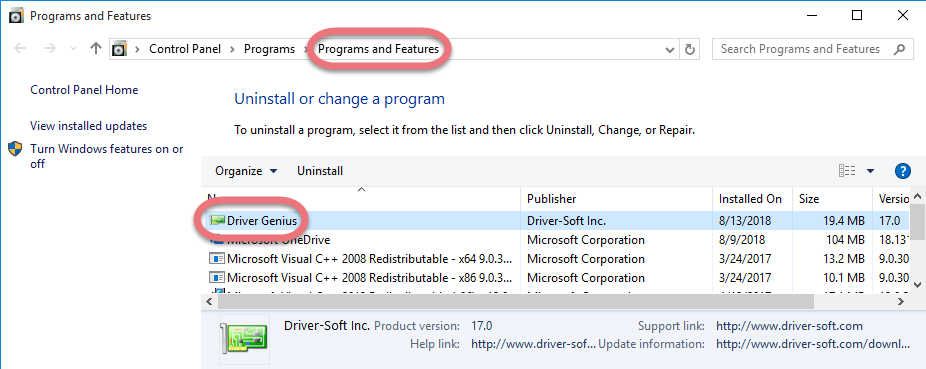Image resolution: width=926 pixels, height=369 pixels.
Task: Open help with blue question icon
Action: (x=902, y=171)
